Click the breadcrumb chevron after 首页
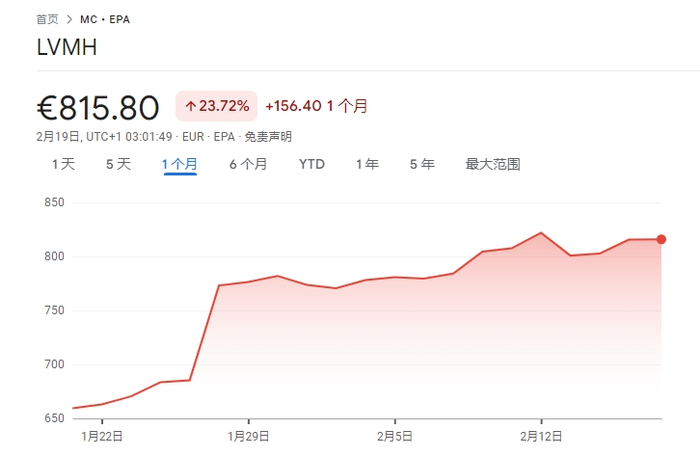Viewport: 700px width, 456px height. coord(68,19)
